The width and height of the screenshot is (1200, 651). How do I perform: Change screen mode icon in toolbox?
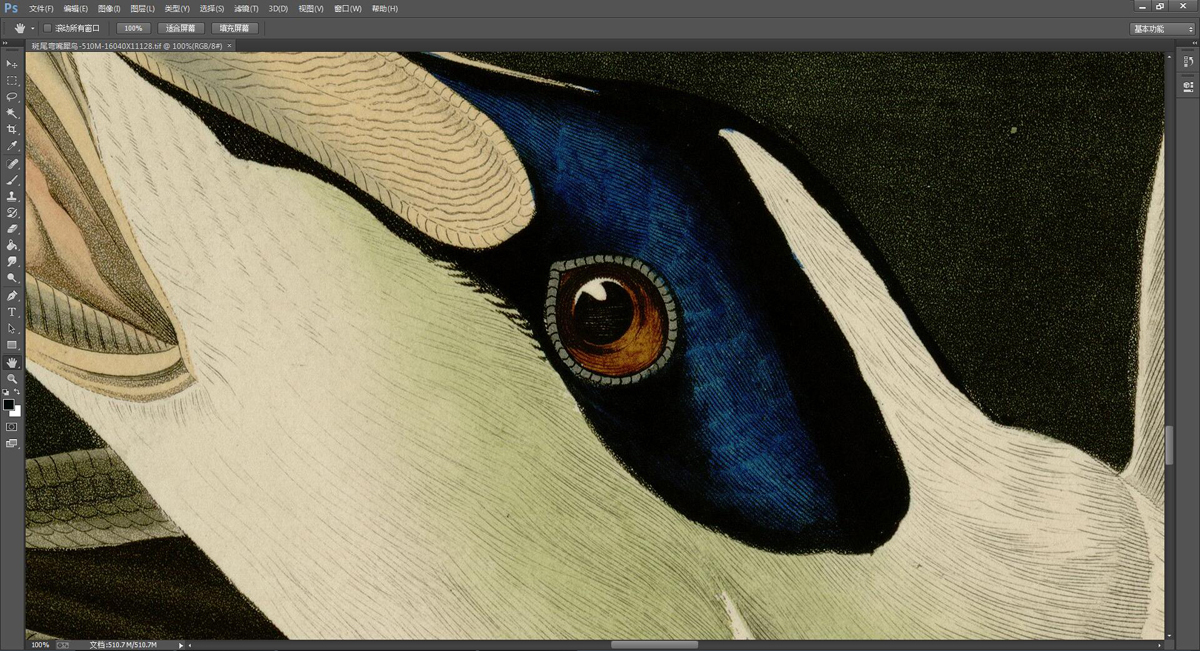(x=12, y=443)
